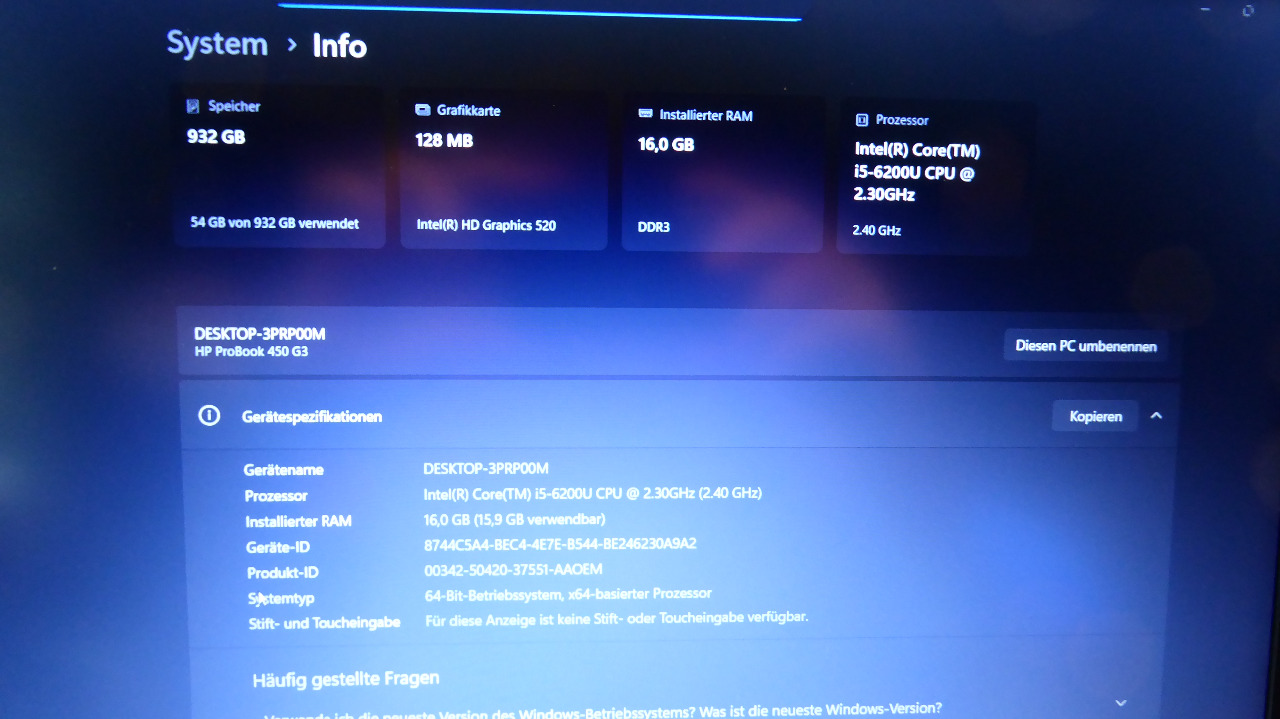Viewport: 1280px width, 719px height.
Task: Click the breadcrumb arrow between System and Info
Action: point(292,45)
